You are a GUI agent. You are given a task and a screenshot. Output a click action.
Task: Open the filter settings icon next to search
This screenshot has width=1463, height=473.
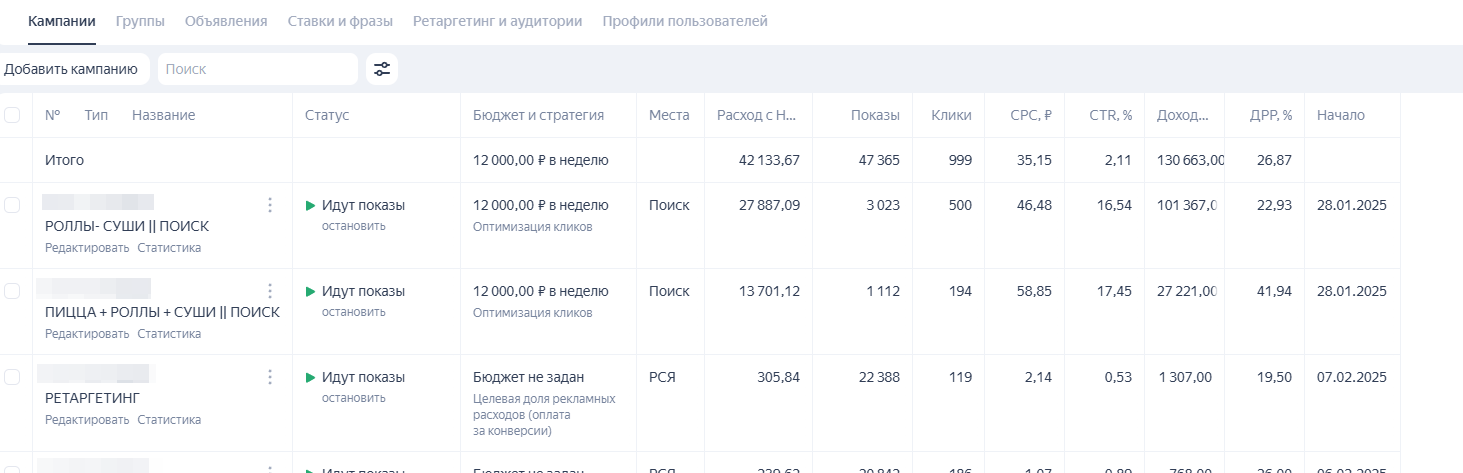coord(382,69)
